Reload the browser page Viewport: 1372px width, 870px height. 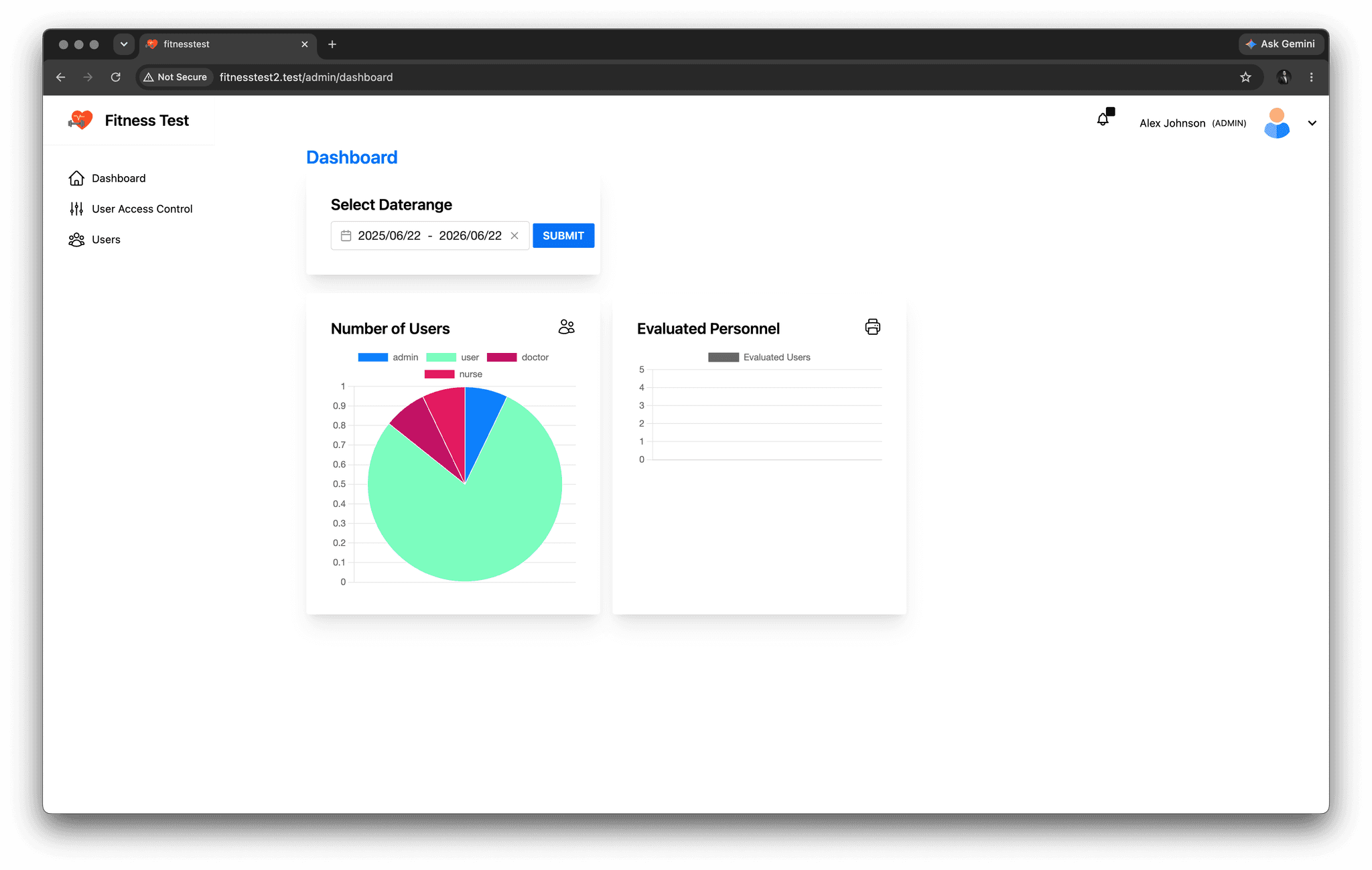[115, 77]
